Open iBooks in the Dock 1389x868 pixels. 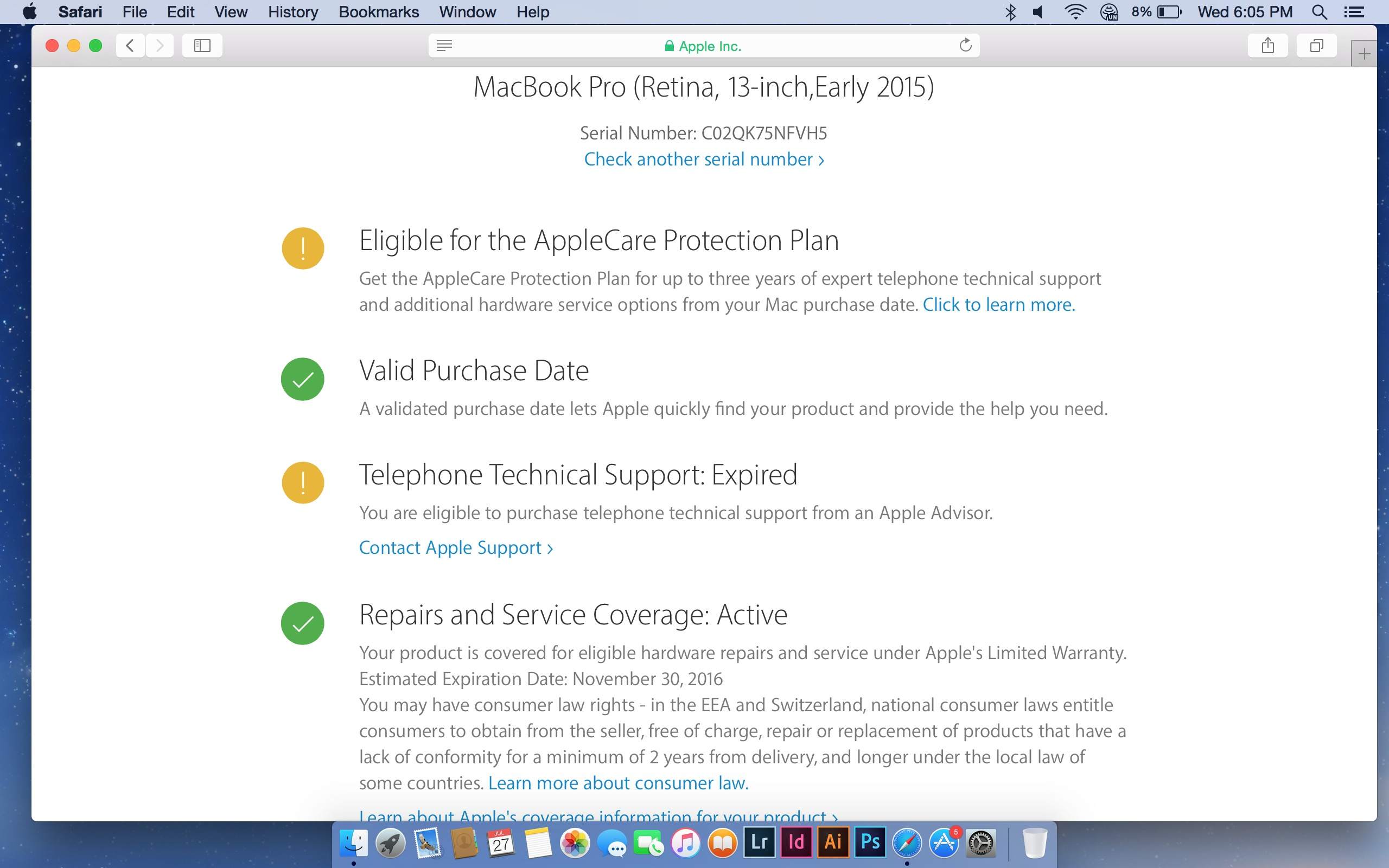click(x=722, y=842)
